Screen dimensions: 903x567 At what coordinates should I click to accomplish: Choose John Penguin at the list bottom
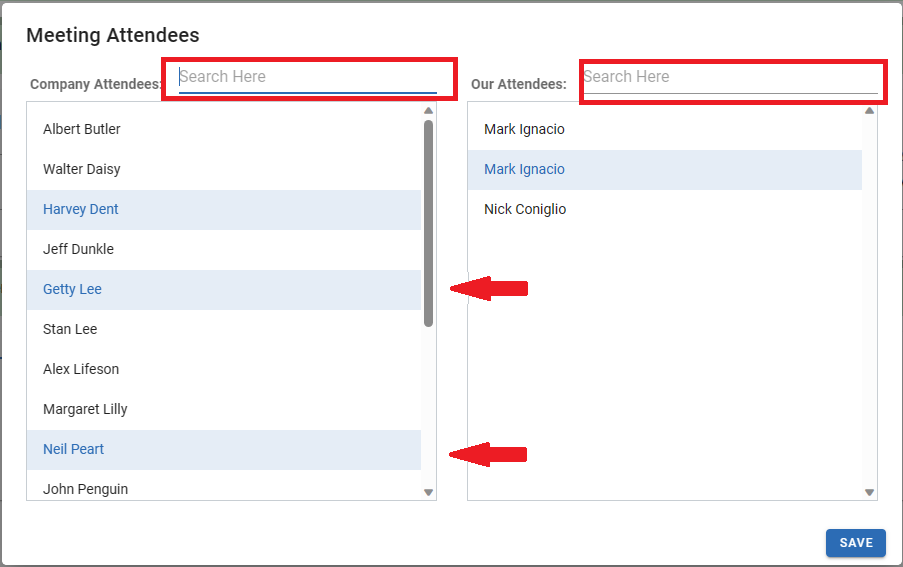pos(85,489)
